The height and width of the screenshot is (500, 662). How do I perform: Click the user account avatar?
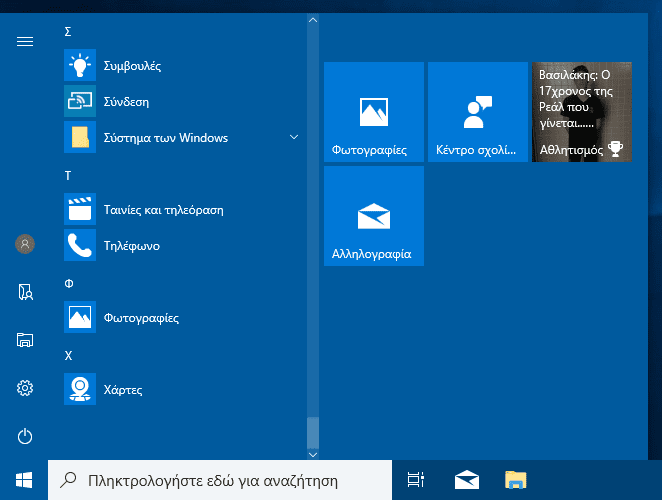coord(25,244)
